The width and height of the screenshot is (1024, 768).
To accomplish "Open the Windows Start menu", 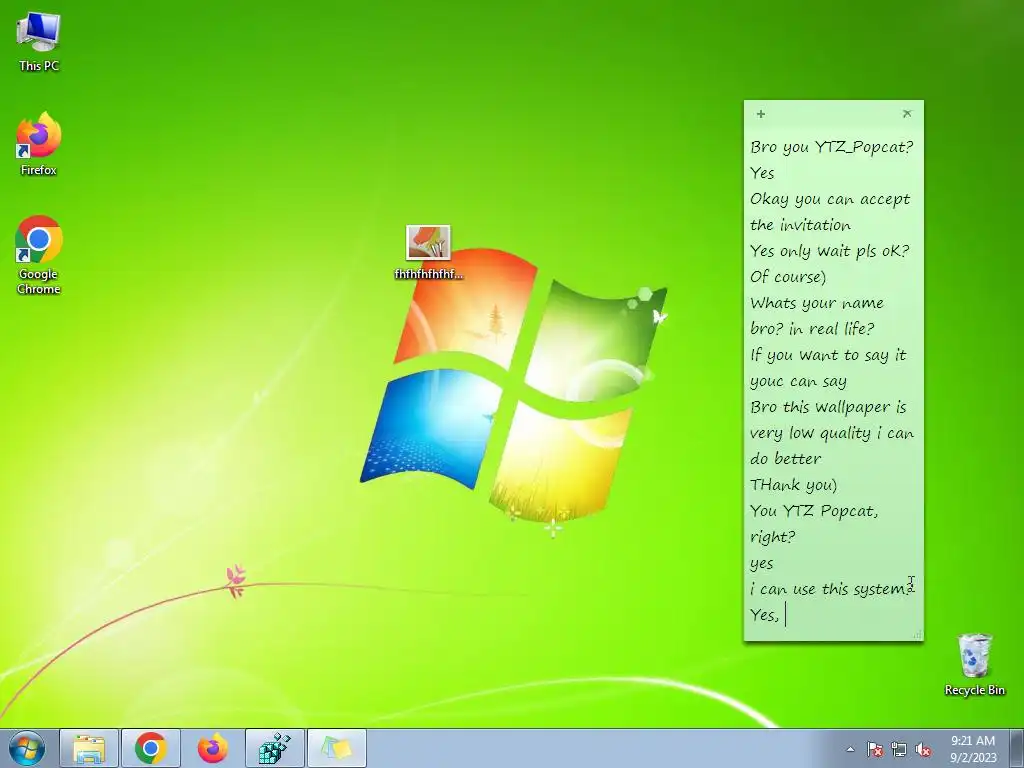I will point(27,748).
